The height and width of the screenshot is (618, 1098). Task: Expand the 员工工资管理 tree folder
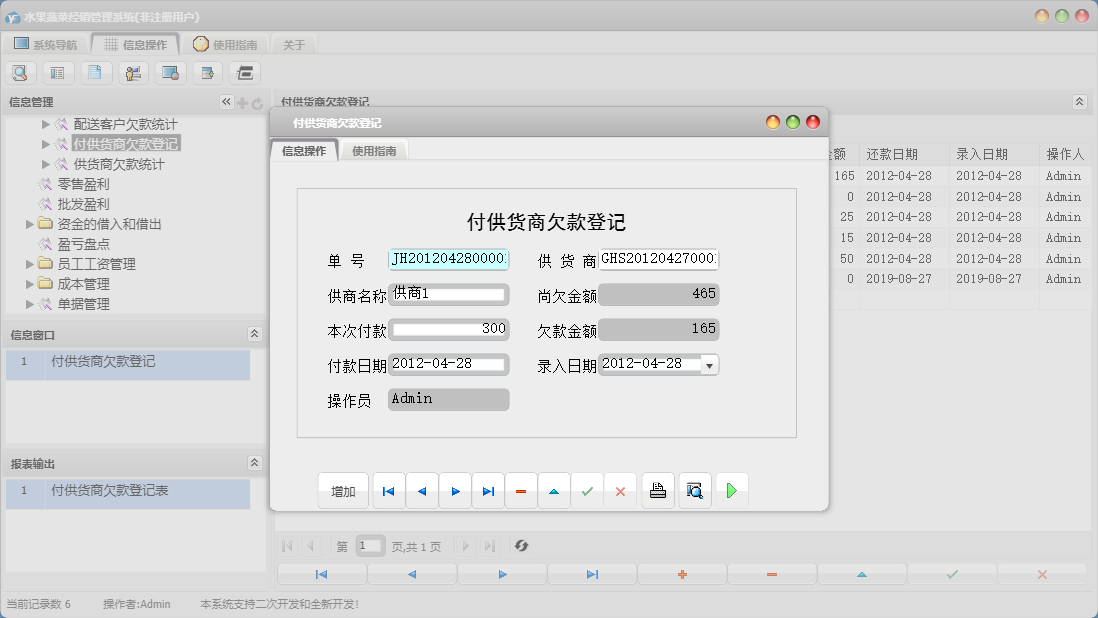[30, 264]
